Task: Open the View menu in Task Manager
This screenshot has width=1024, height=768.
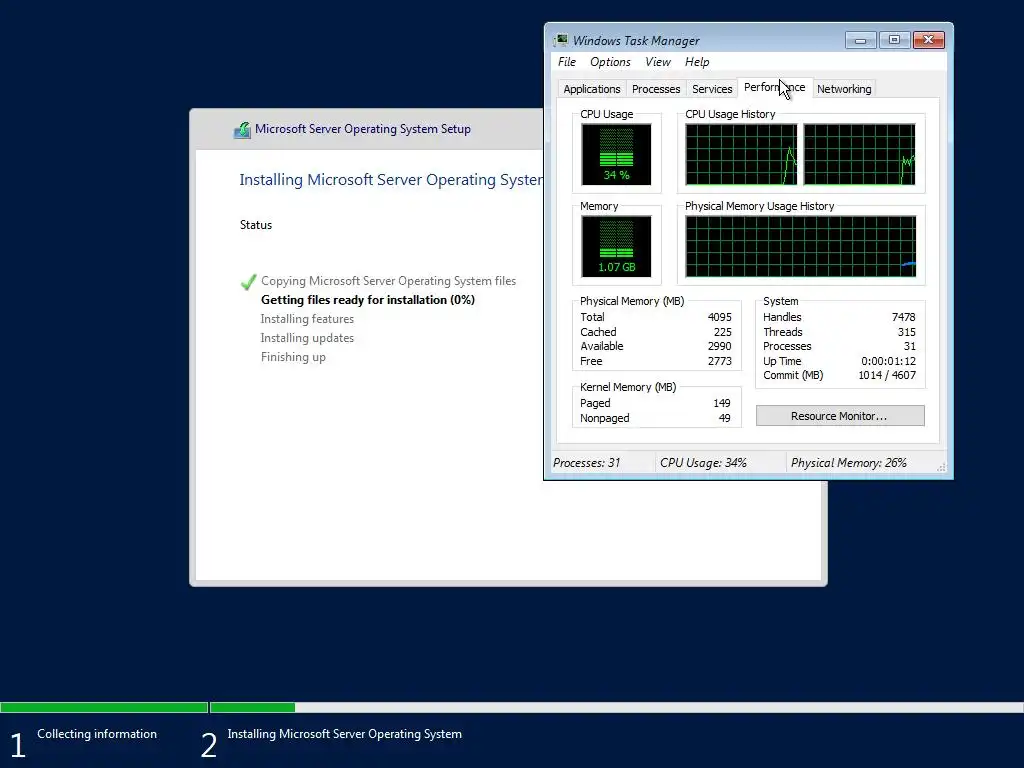Action: point(658,62)
